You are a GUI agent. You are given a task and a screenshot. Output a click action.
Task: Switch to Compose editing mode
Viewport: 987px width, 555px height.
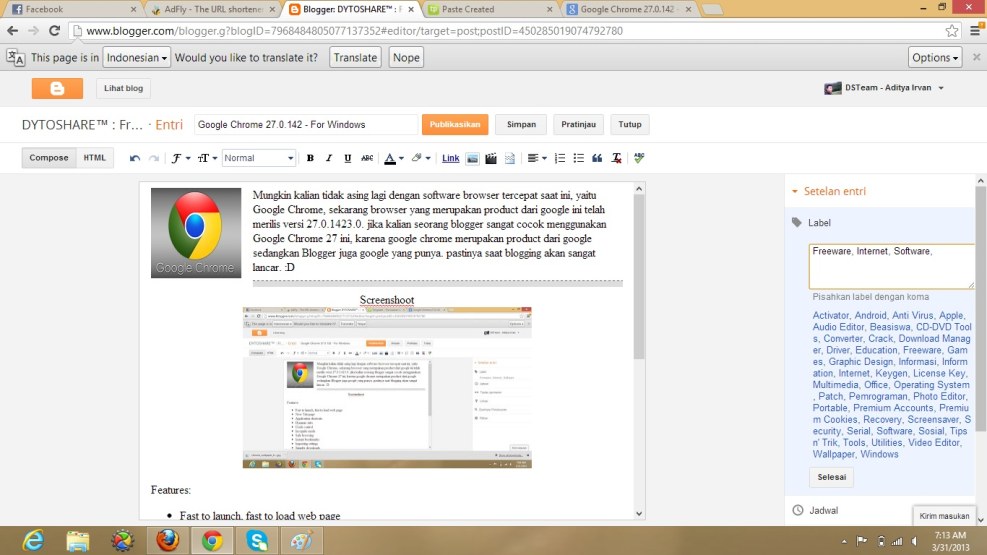(x=48, y=158)
